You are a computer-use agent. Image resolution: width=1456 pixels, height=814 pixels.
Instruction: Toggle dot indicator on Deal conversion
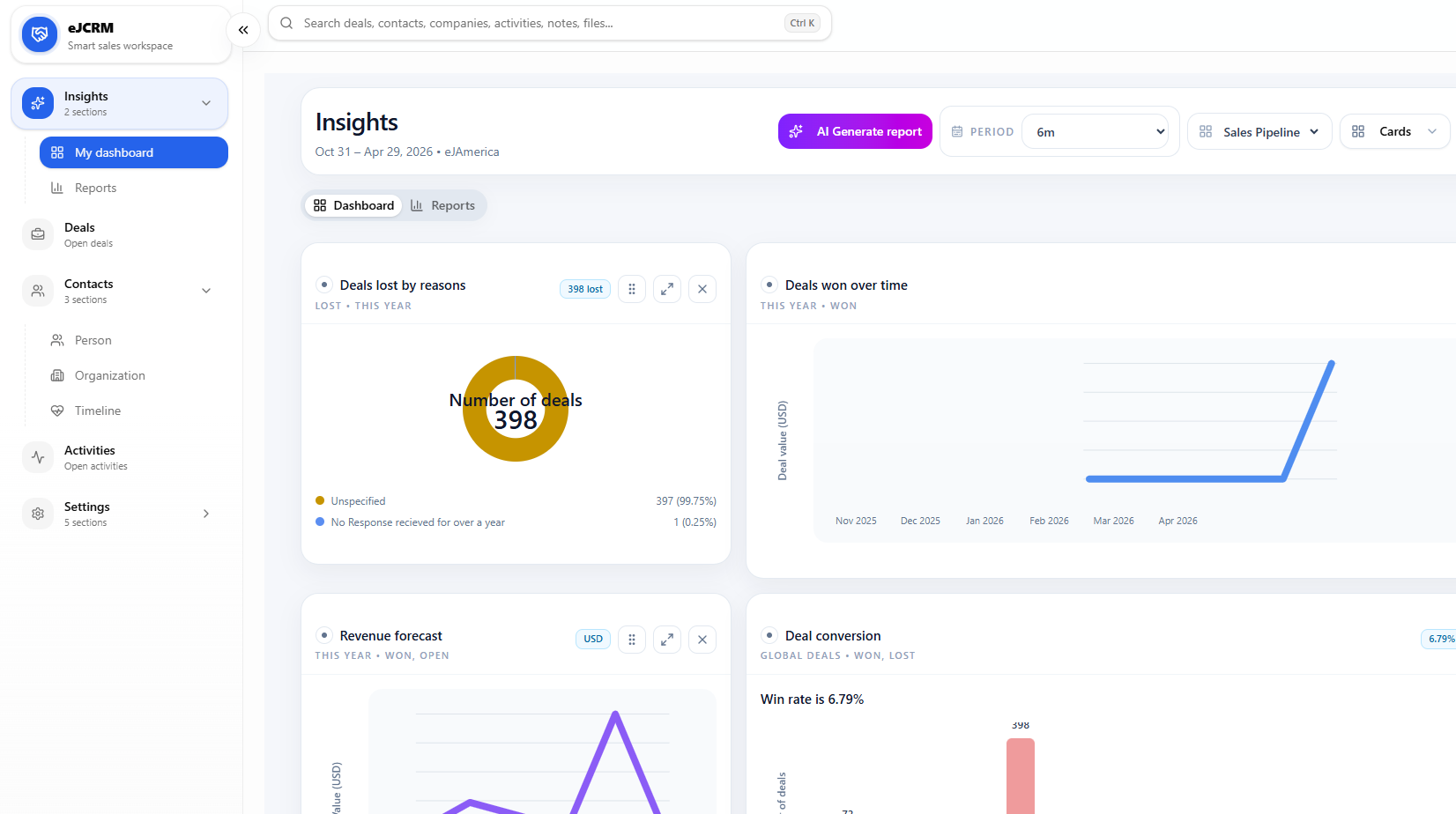[769, 635]
